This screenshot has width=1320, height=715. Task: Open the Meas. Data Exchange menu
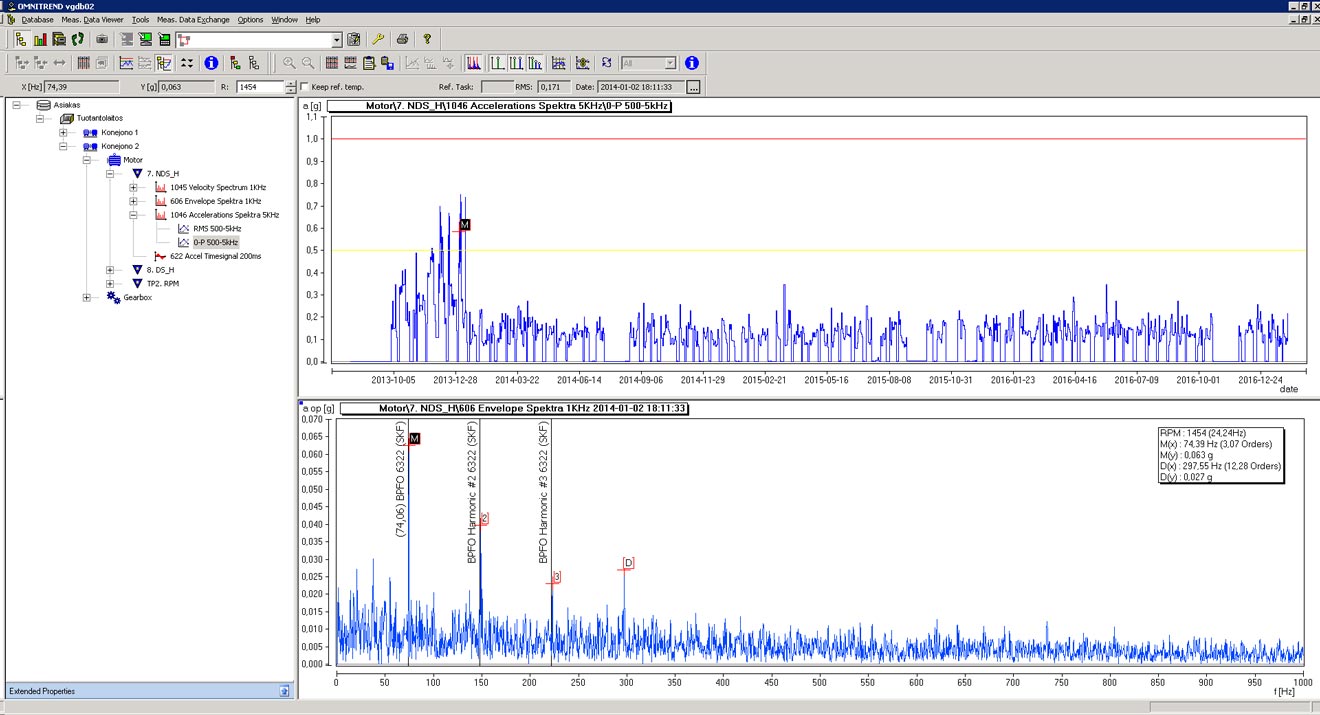click(193, 19)
